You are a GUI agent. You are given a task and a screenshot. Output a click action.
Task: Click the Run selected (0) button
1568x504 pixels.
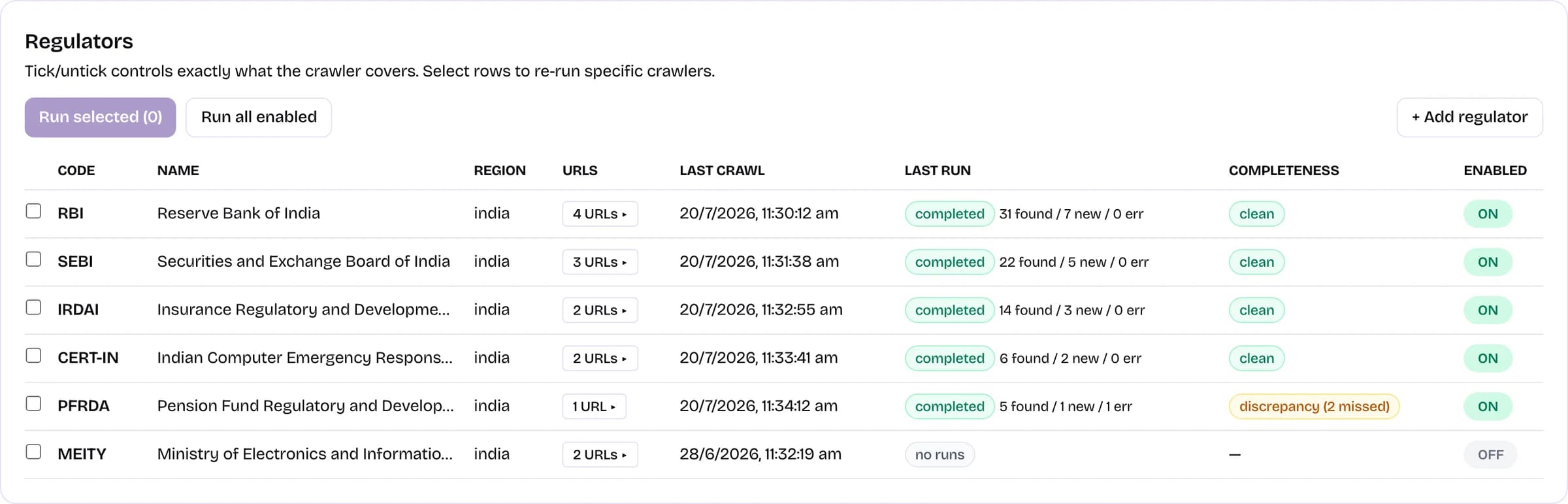pos(100,118)
